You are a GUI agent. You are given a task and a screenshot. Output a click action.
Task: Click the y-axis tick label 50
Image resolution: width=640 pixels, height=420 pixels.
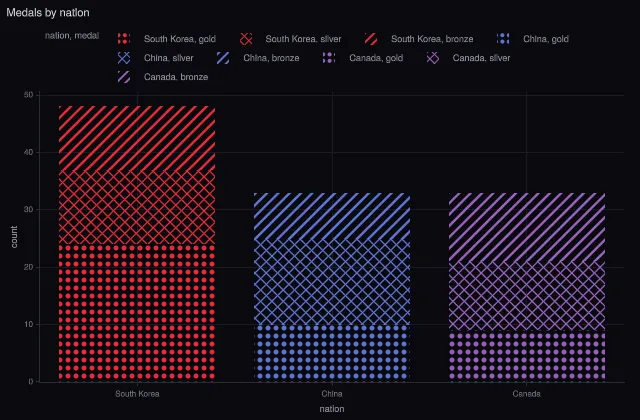29,95
